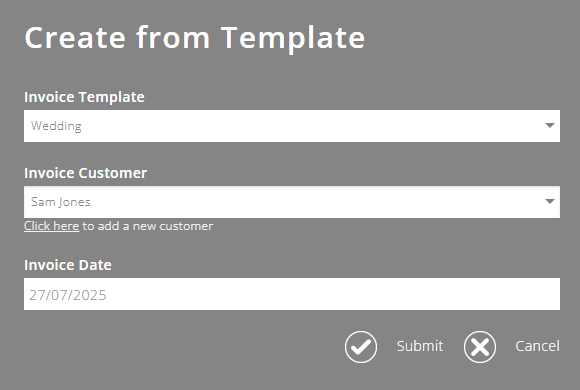The height and width of the screenshot is (390, 580).
Task: Focus the Invoice Date input field
Action: pos(292,294)
